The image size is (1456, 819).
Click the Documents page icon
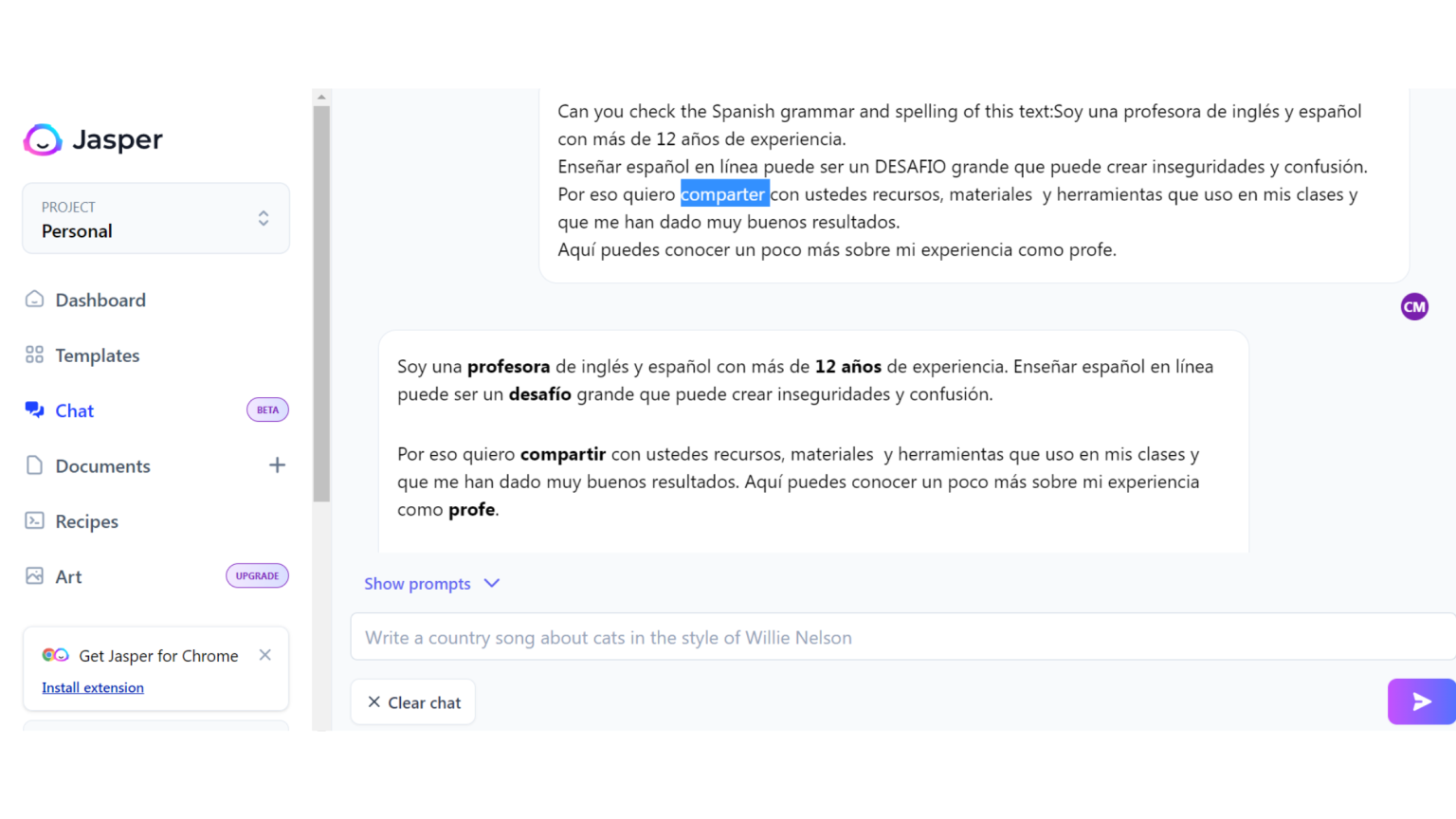point(35,465)
